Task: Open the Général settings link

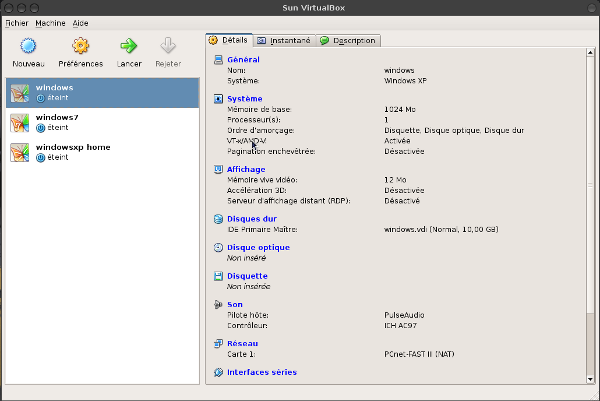Action: click(x=244, y=60)
